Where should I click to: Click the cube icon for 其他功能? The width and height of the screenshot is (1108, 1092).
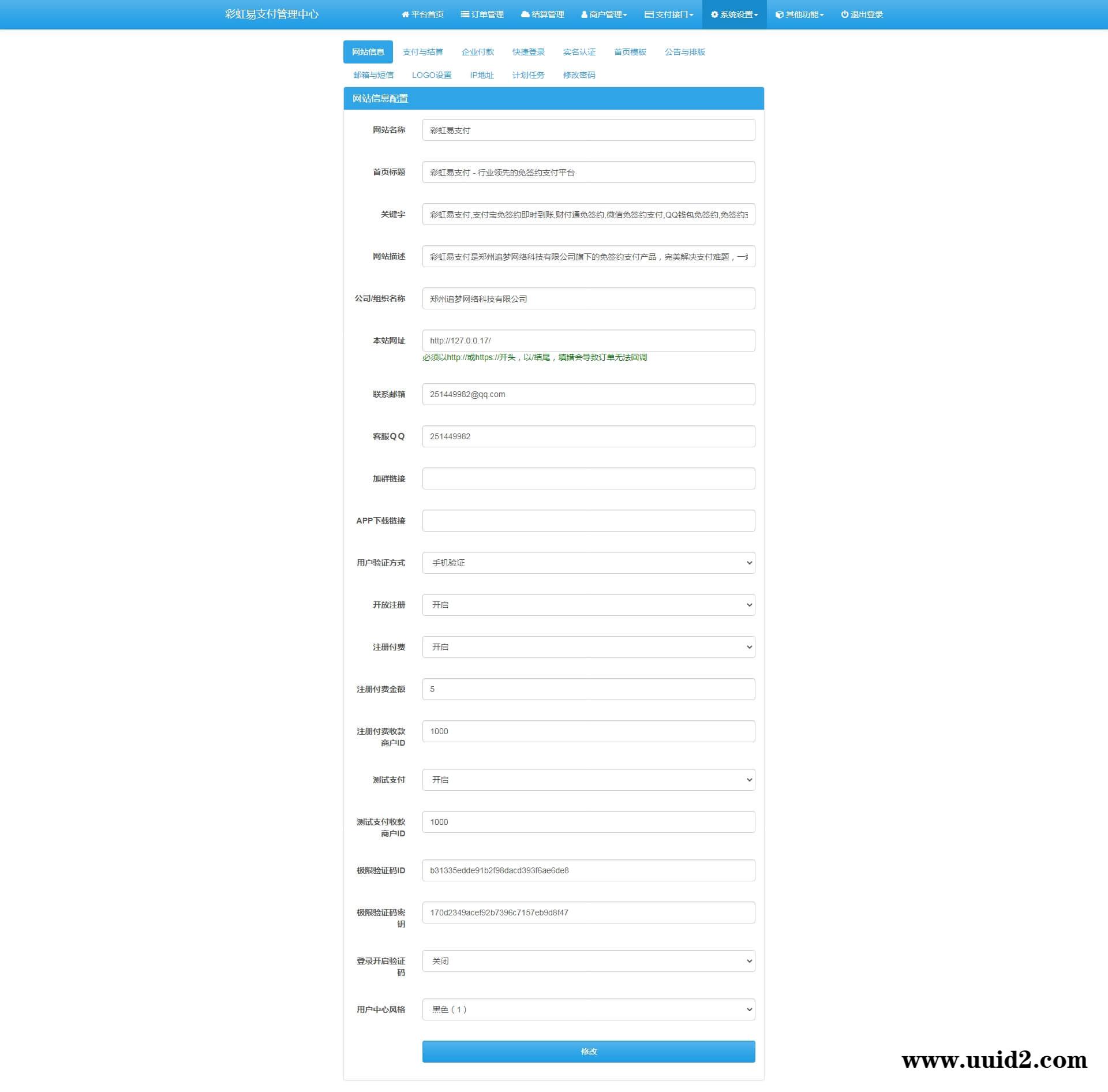click(x=780, y=14)
